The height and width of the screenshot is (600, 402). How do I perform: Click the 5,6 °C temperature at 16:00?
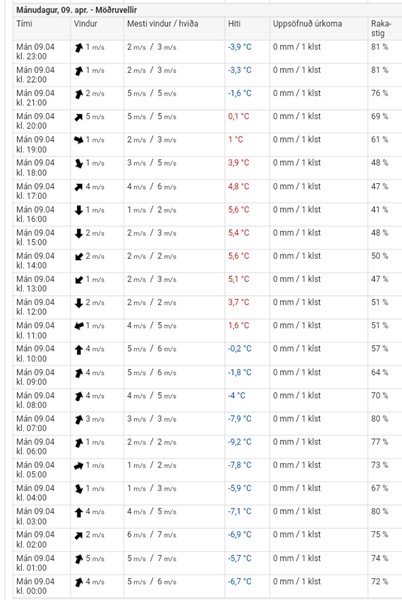pyautogui.click(x=239, y=210)
